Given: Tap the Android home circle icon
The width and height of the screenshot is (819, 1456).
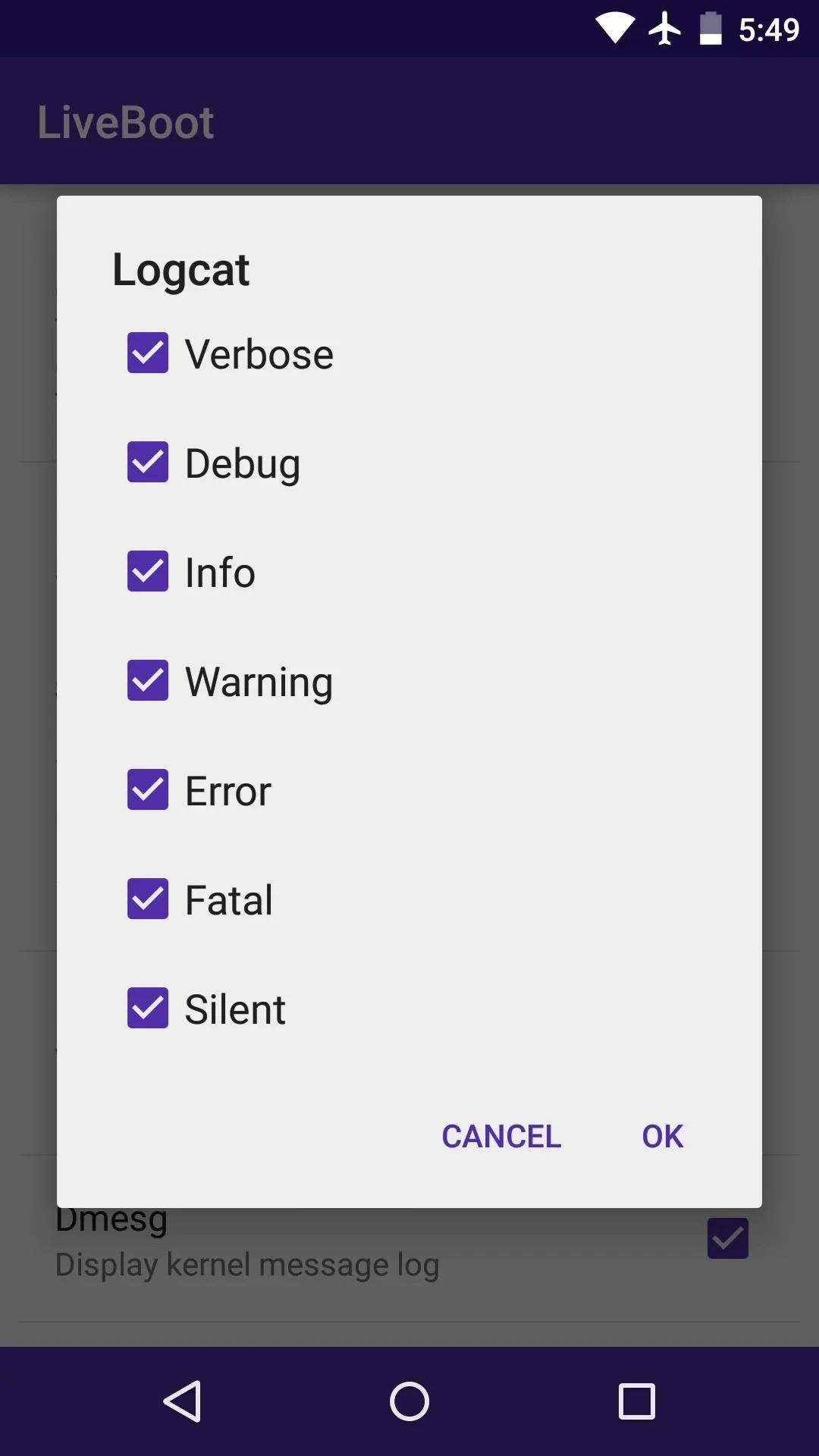Looking at the screenshot, I should [x=409, y=1401].
